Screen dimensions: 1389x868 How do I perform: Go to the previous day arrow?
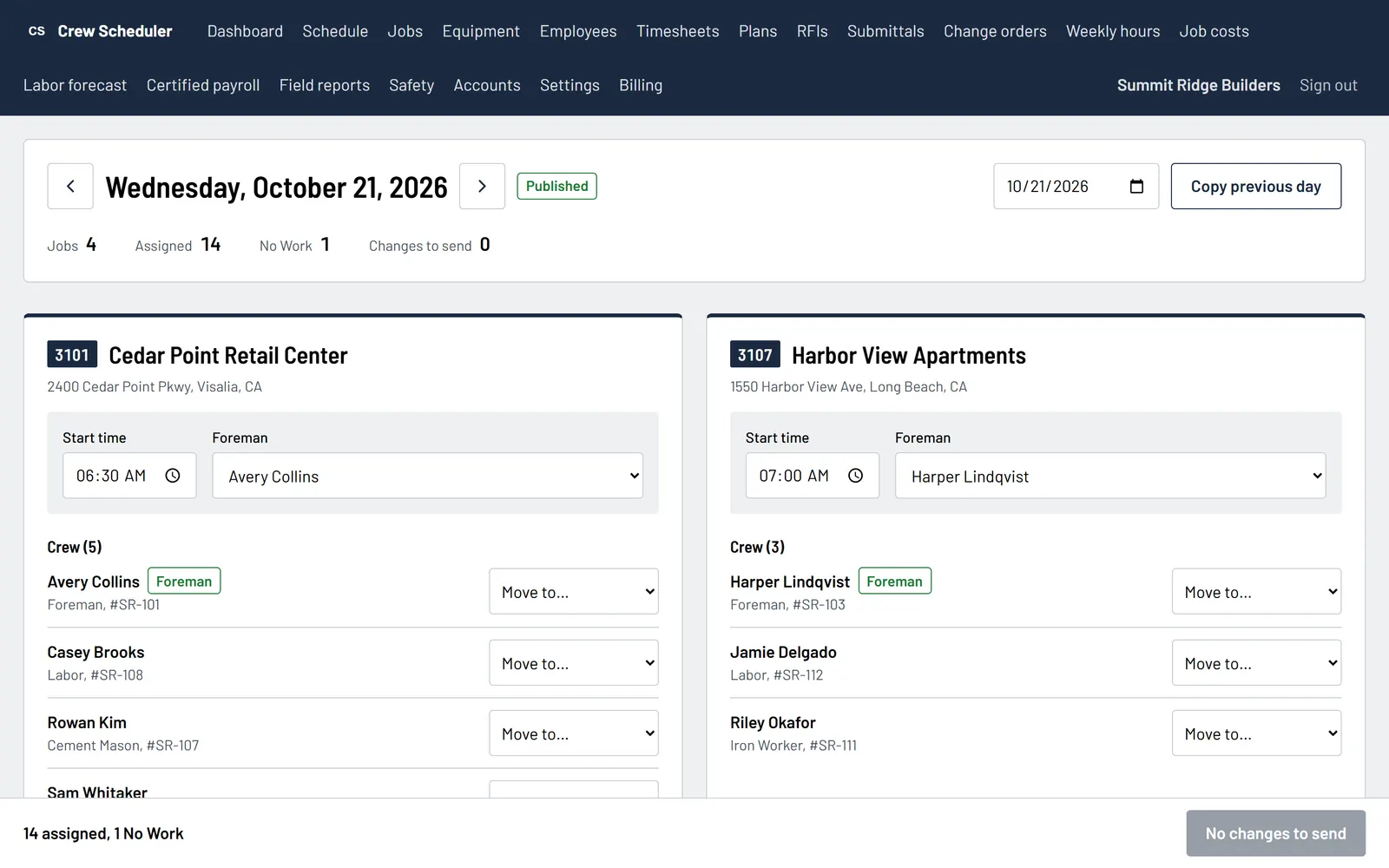[70, 186]
